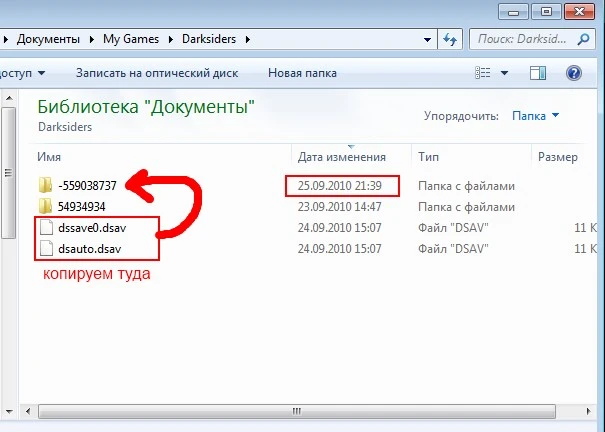Open the -559038737 folder icon
The image size is (605, 432).
[x=45, y=185]
